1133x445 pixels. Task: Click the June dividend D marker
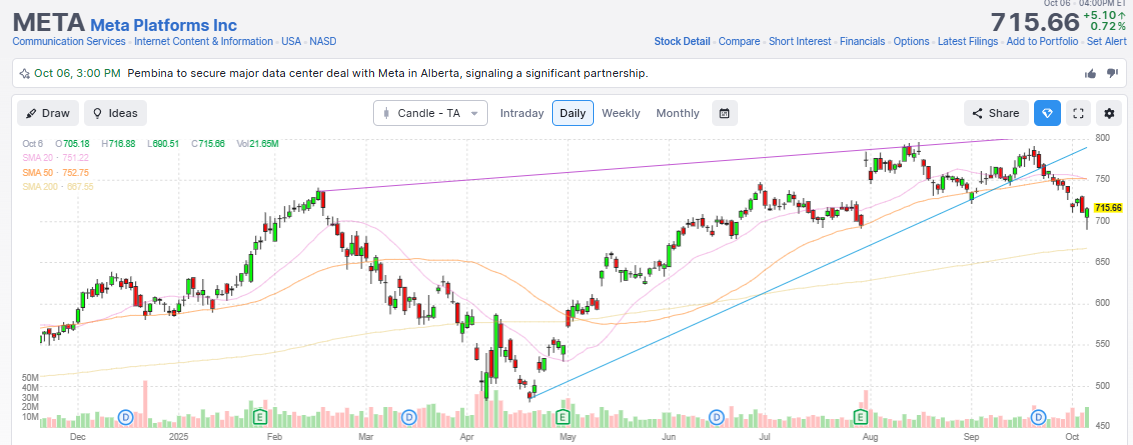(716, 417)
